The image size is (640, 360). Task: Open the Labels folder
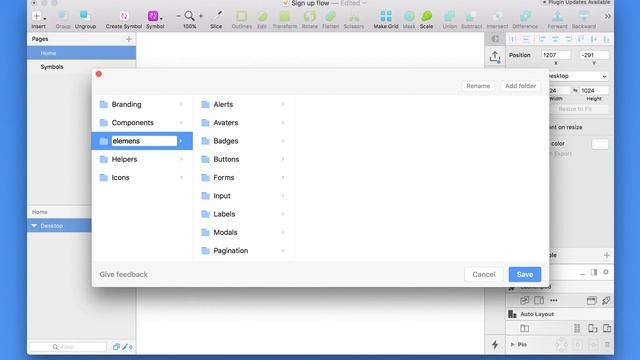244,214
